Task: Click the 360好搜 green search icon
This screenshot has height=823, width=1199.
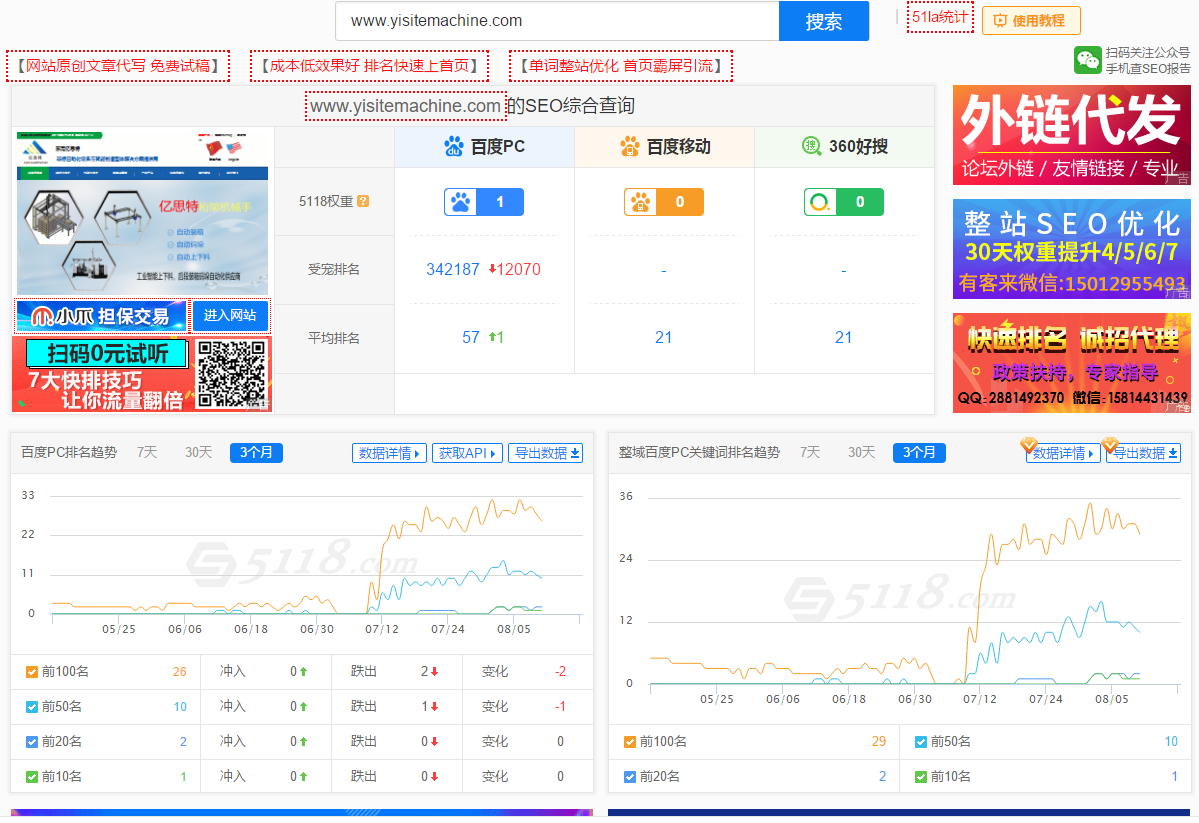Action: tap(811, 145)
